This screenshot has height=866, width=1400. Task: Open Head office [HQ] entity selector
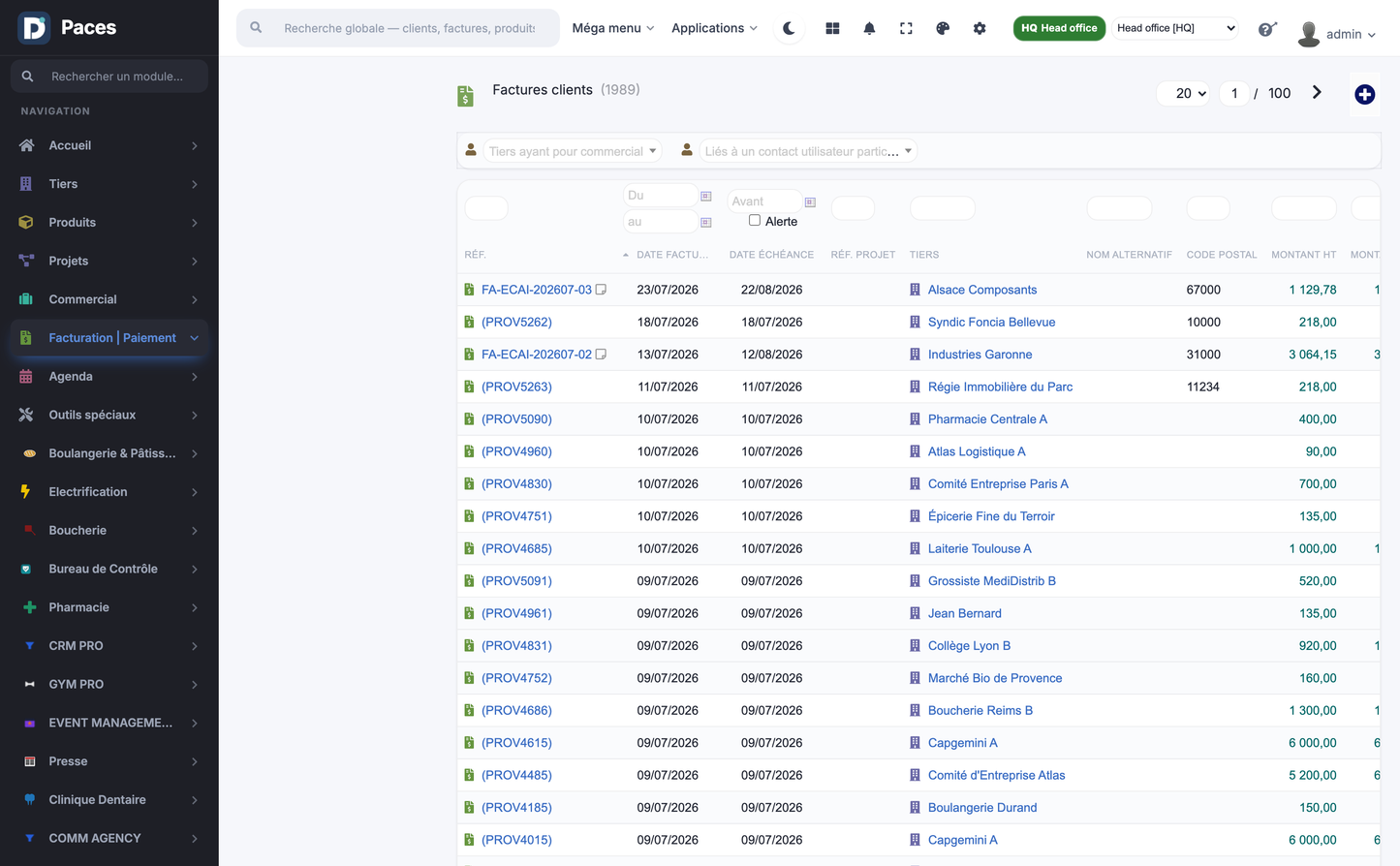point(1175,28)
